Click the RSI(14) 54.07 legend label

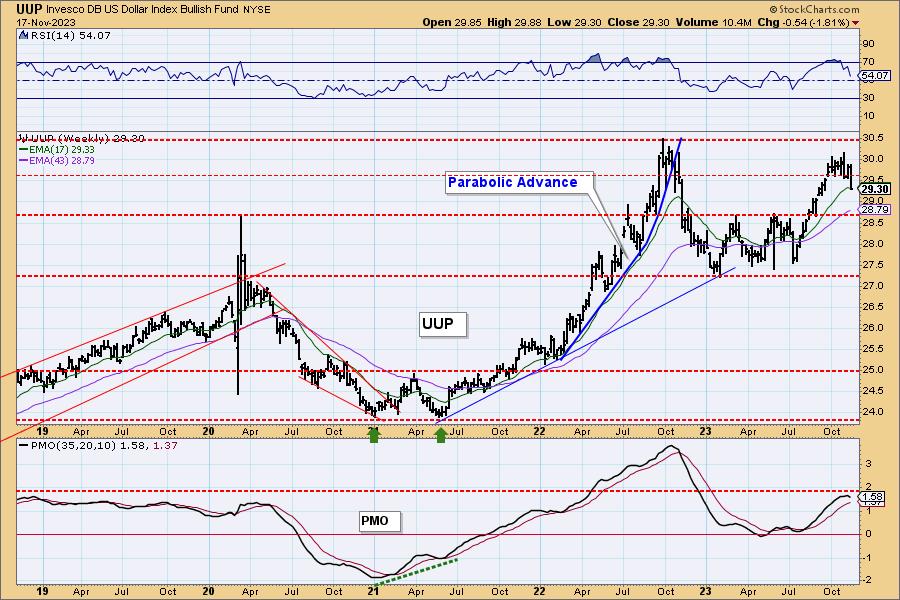(x=70, y=35)
